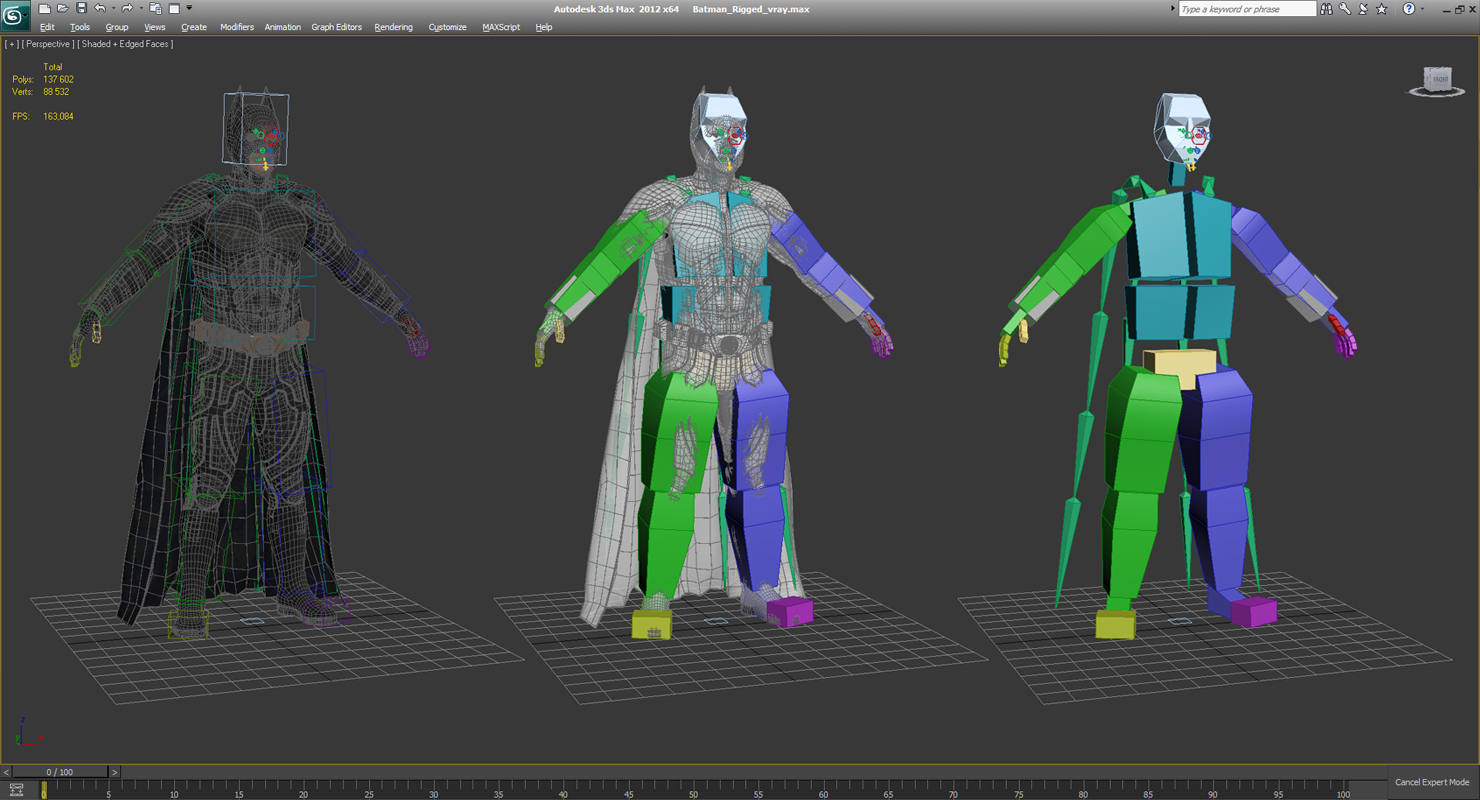This screenshot has width=1480, height=800.
Task: Select the magenta foot box of middle model
Action: point(790,610)
